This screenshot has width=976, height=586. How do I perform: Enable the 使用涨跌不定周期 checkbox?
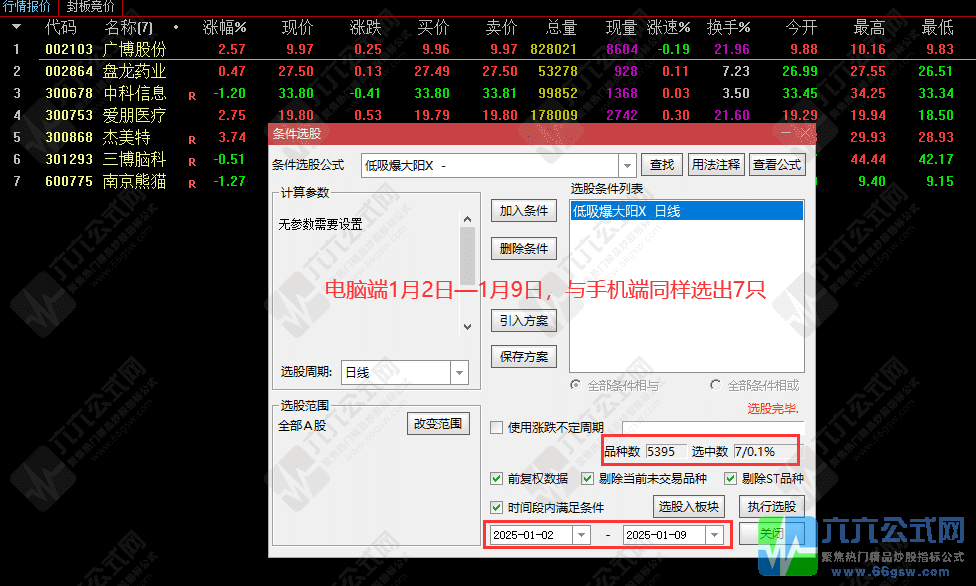[x=497, y=426]
